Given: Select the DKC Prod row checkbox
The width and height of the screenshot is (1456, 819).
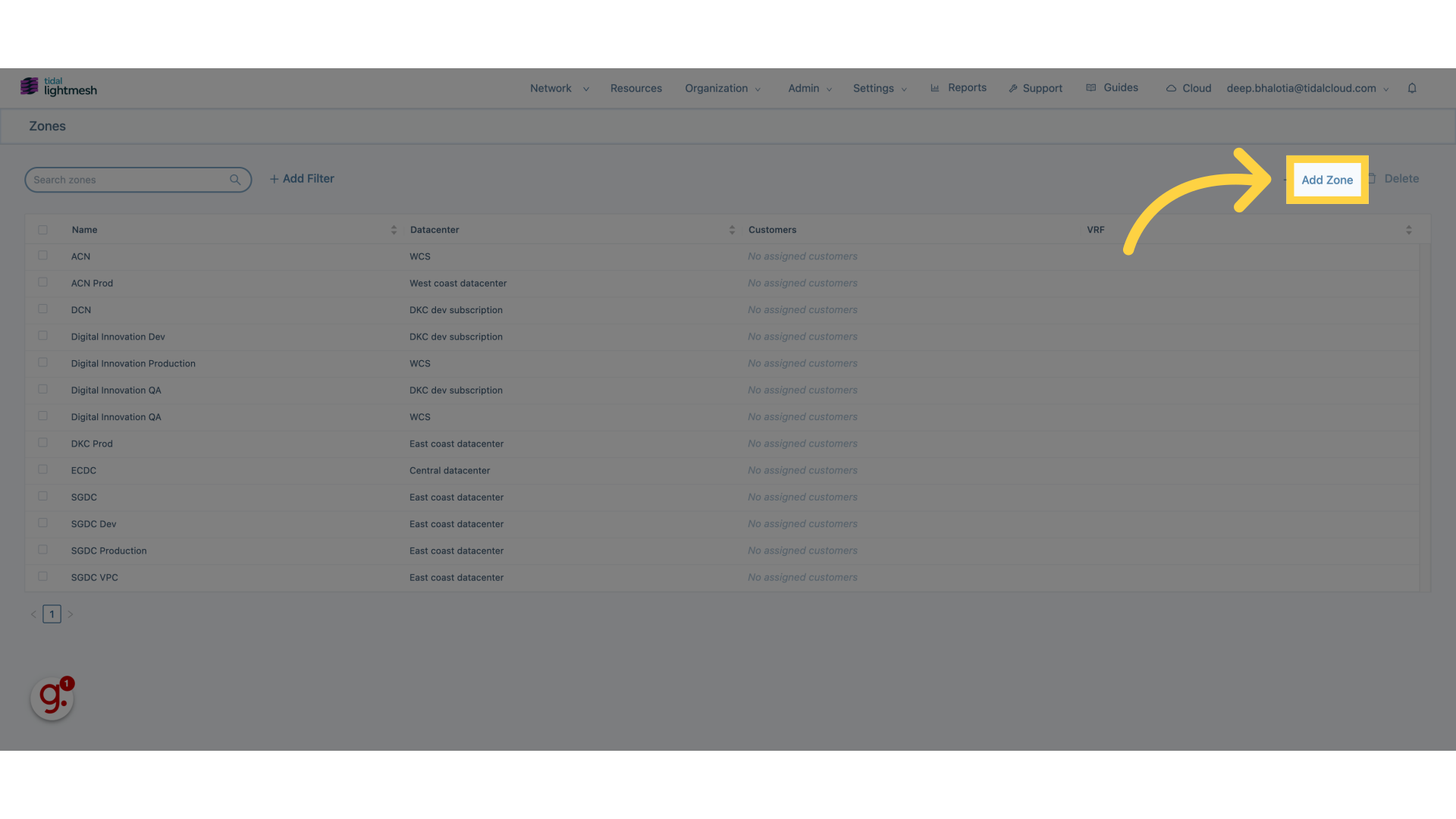Looking at the screenshot, I should (42, 443).
